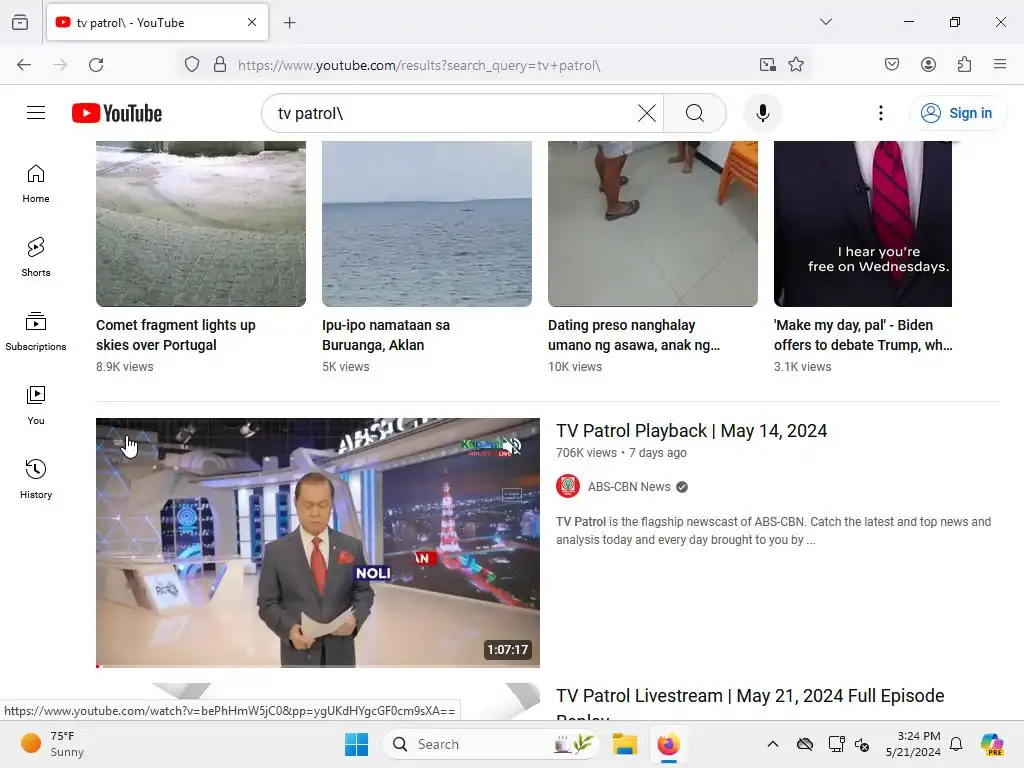1024x768 pixels.
Task: Click the magnifier search button
Action: (x=695, y=113)
